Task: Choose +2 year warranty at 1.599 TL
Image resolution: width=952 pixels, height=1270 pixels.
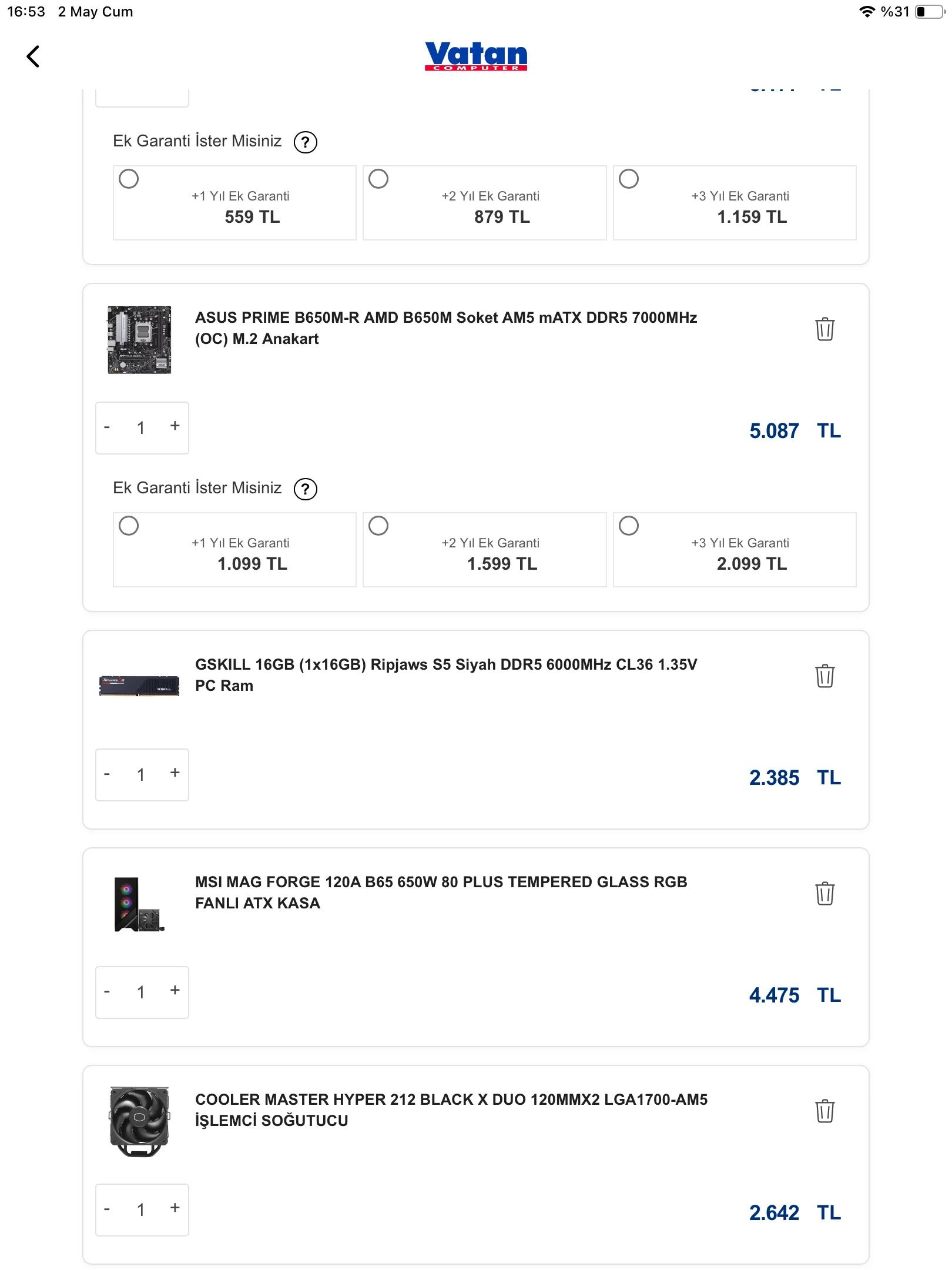Action: click(378, 526)
